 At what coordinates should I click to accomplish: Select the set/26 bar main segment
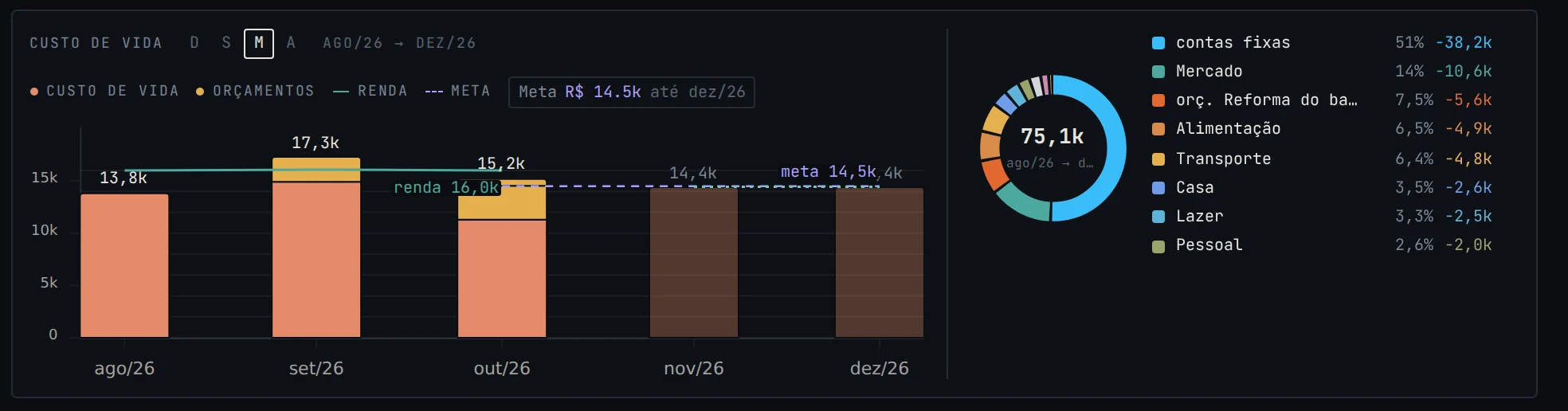[x=316, y=260]
